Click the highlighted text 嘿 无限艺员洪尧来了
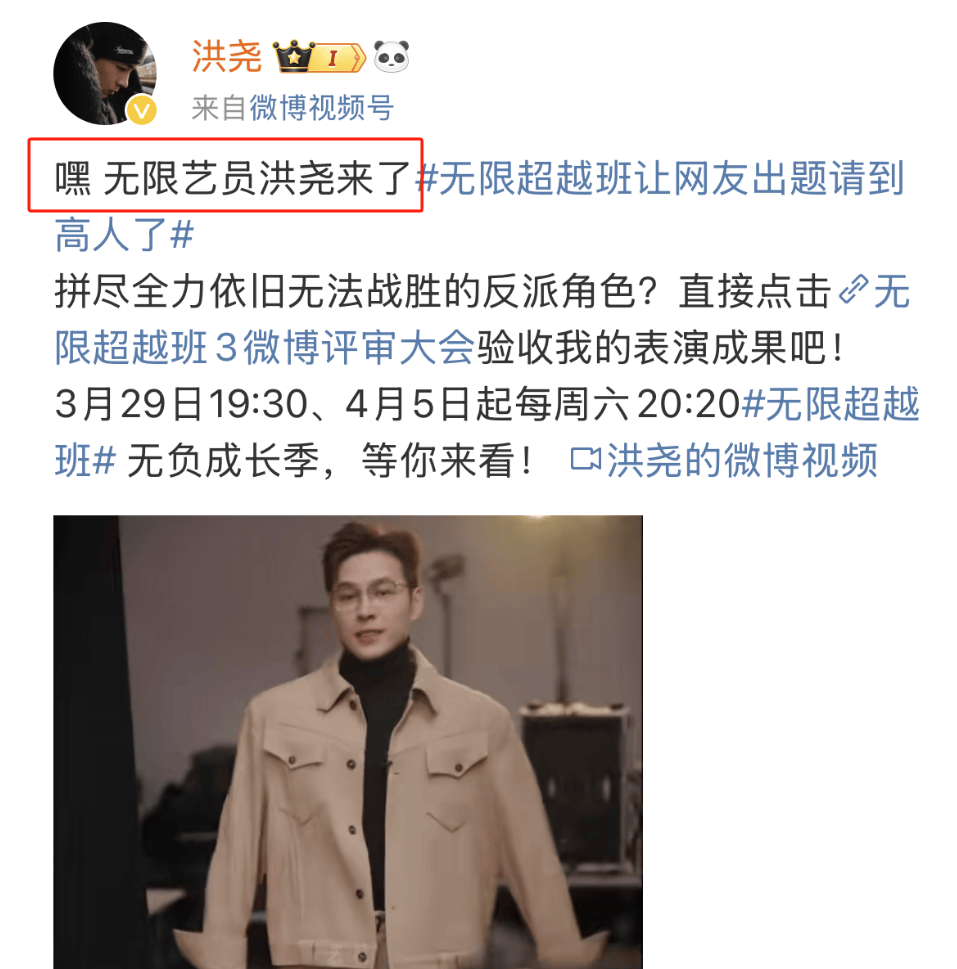 coord(232,179)
